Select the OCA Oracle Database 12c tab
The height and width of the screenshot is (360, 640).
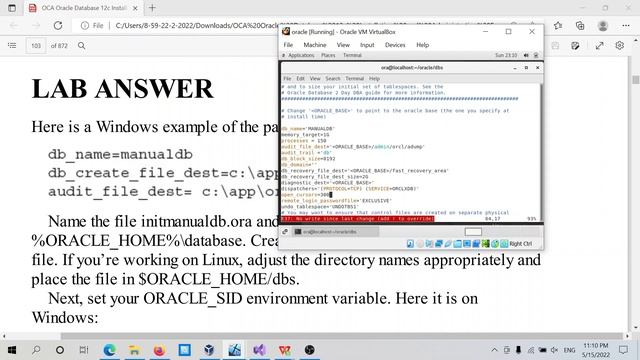point(84,8)
